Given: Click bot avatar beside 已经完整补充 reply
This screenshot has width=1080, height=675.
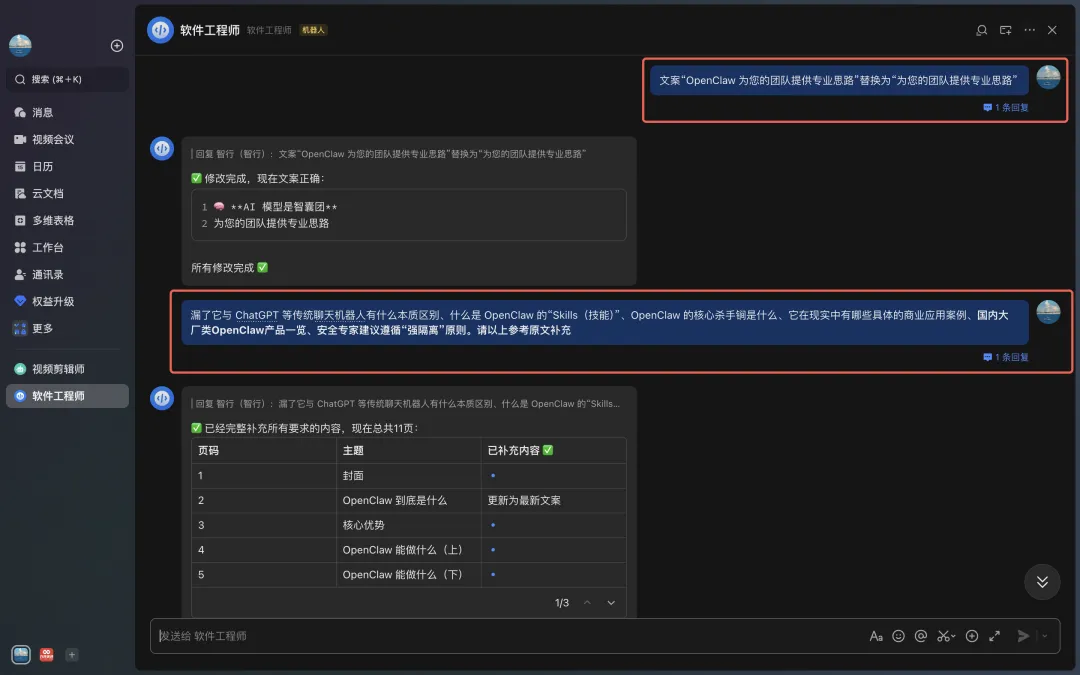Looking at the screenshot, I should tap(162, 398).
